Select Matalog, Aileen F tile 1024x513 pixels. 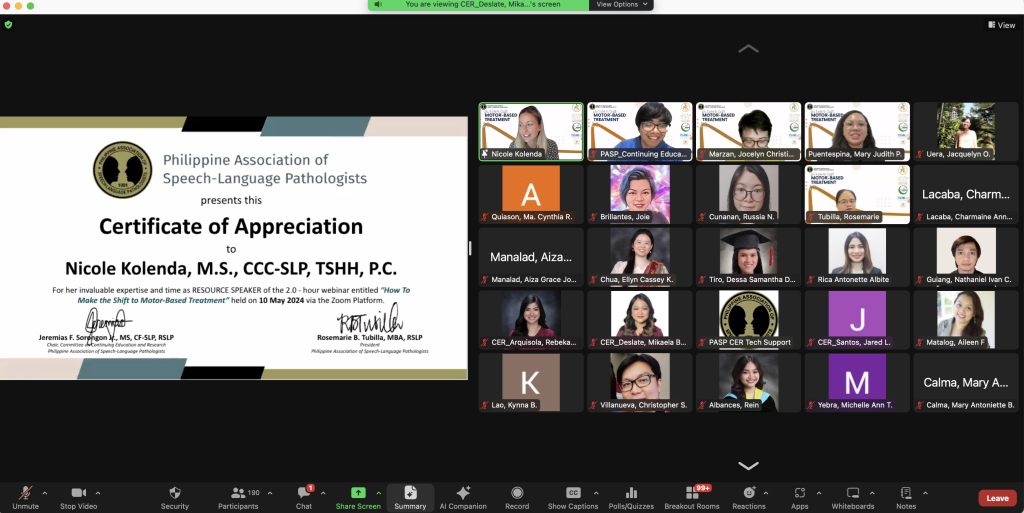click(x=966, y=320)
